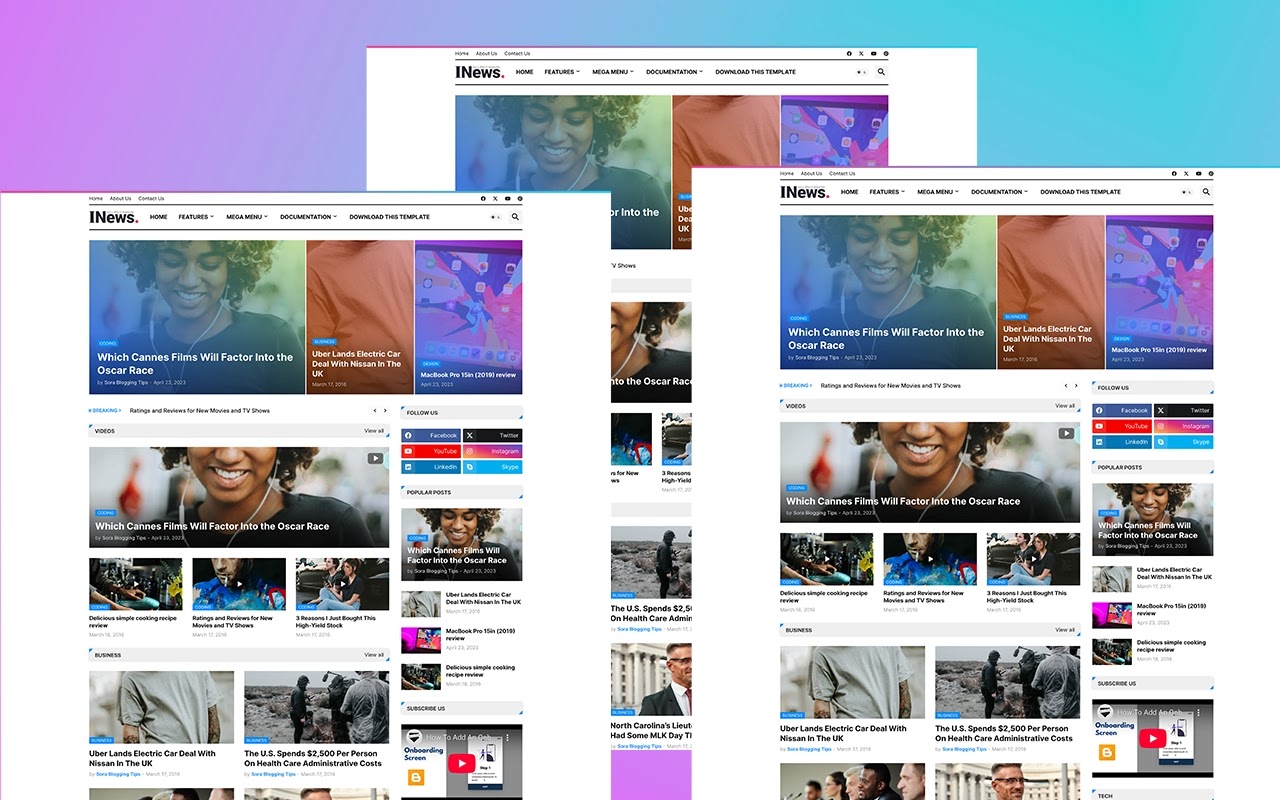
Task: Click the X icon in the left page's top bar
Action: 496,199
